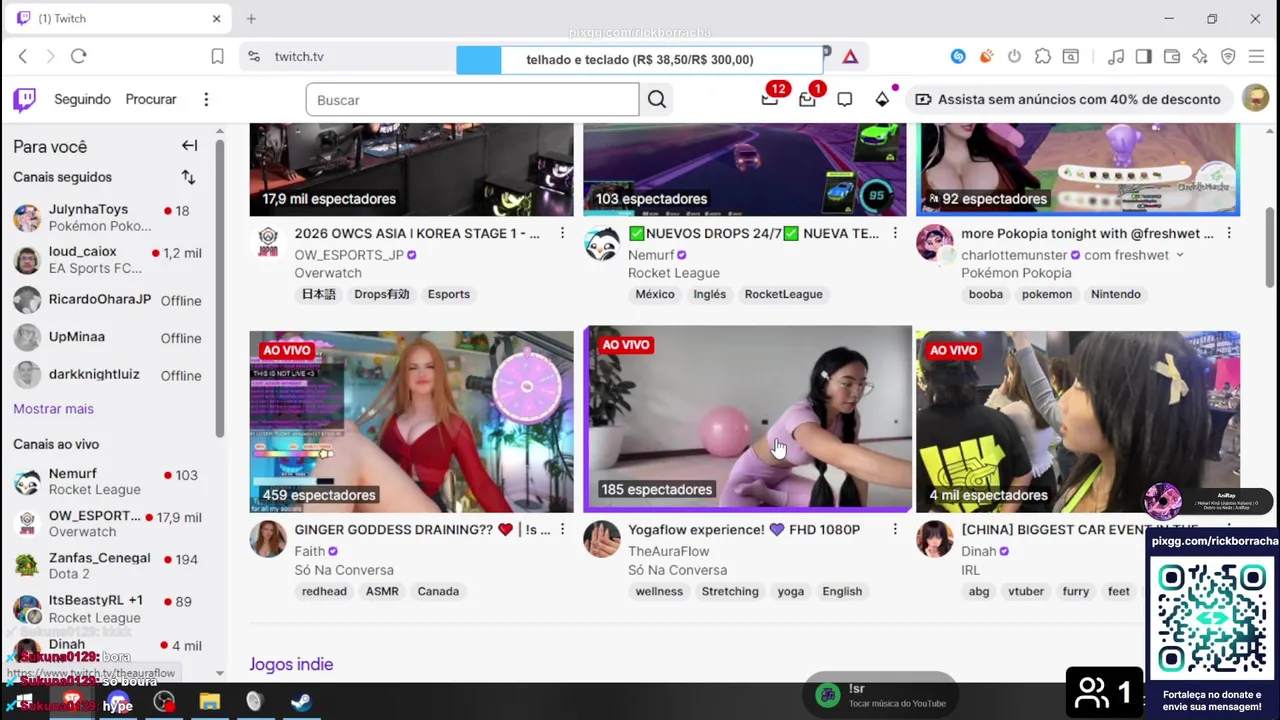1280x720 pixels.
Task: Open the TheAuraFlow channel link
Action: pos(669,551)
